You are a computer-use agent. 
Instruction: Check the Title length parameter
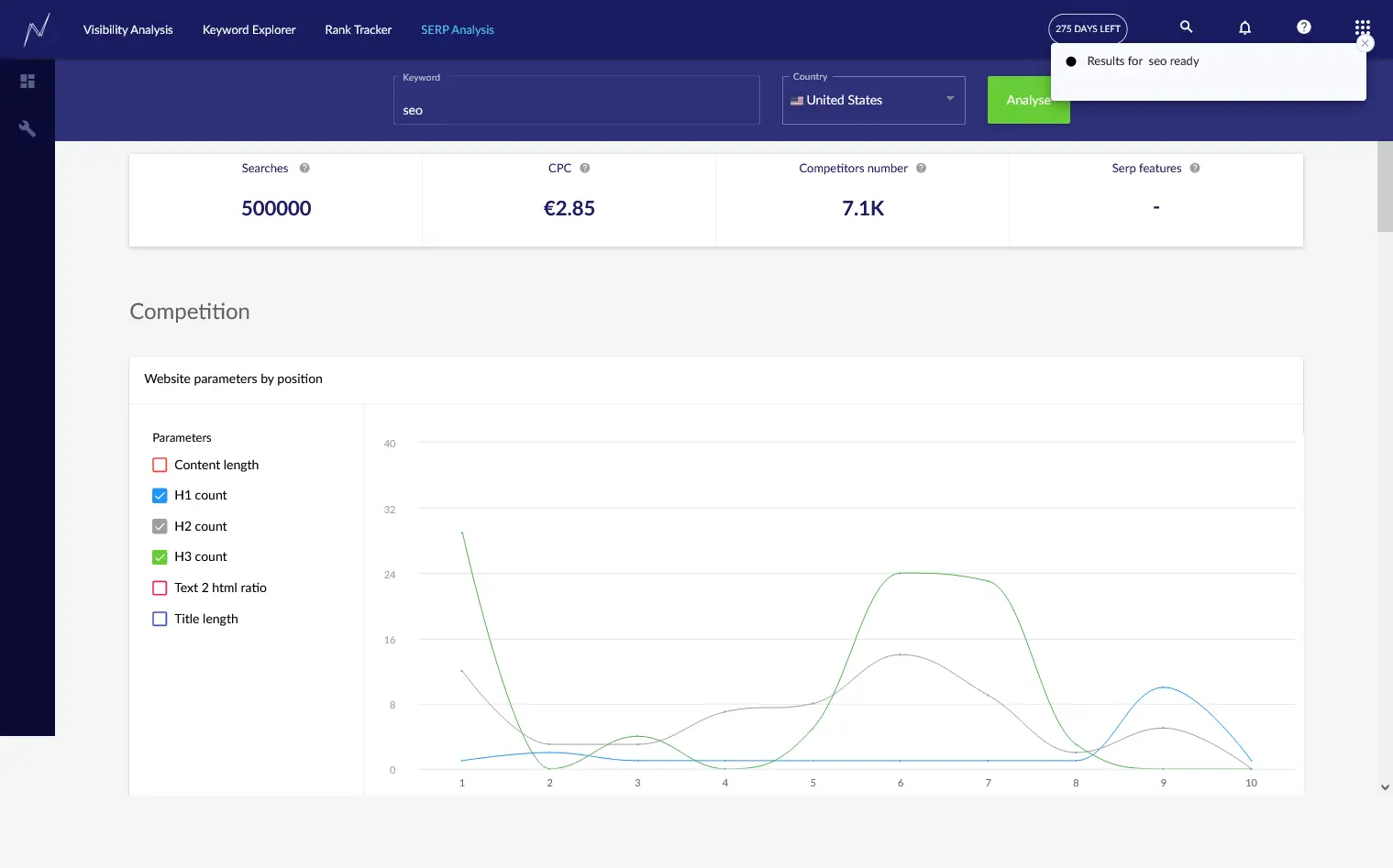tap(160, 619)
